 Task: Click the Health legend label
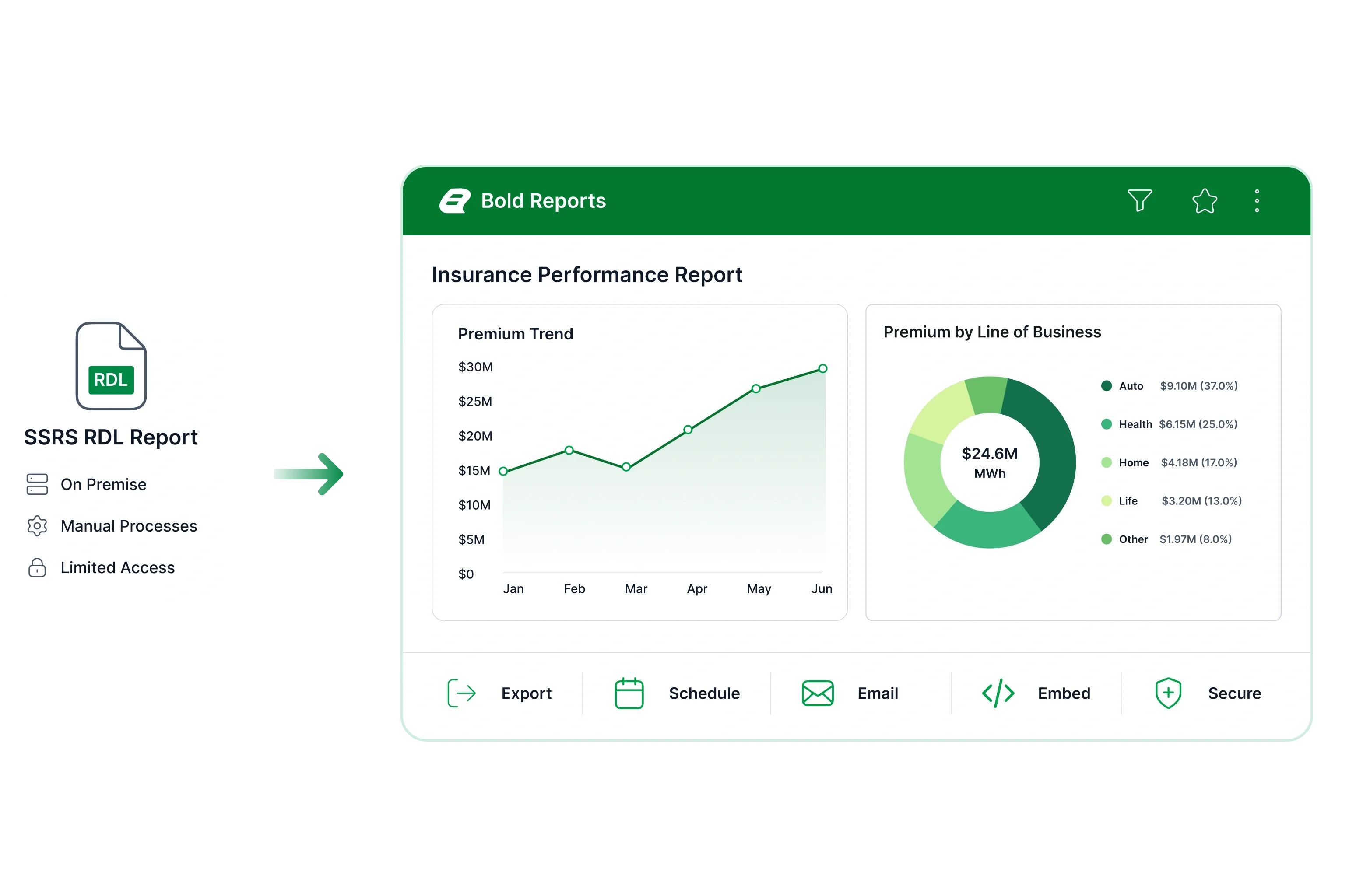pyautogui.click(x=1135, y=424)
